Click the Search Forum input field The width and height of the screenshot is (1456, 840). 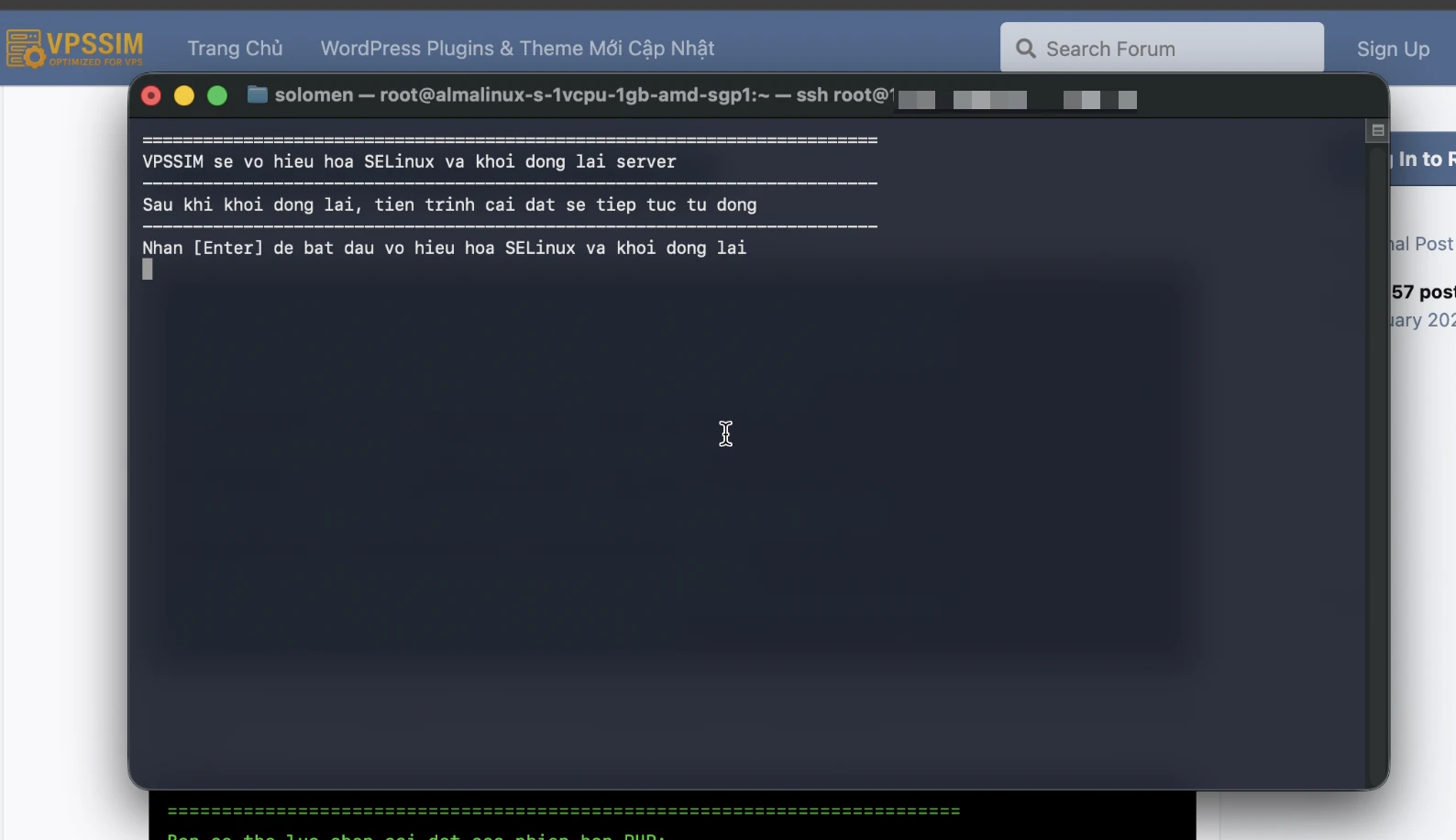[1162, 48]
